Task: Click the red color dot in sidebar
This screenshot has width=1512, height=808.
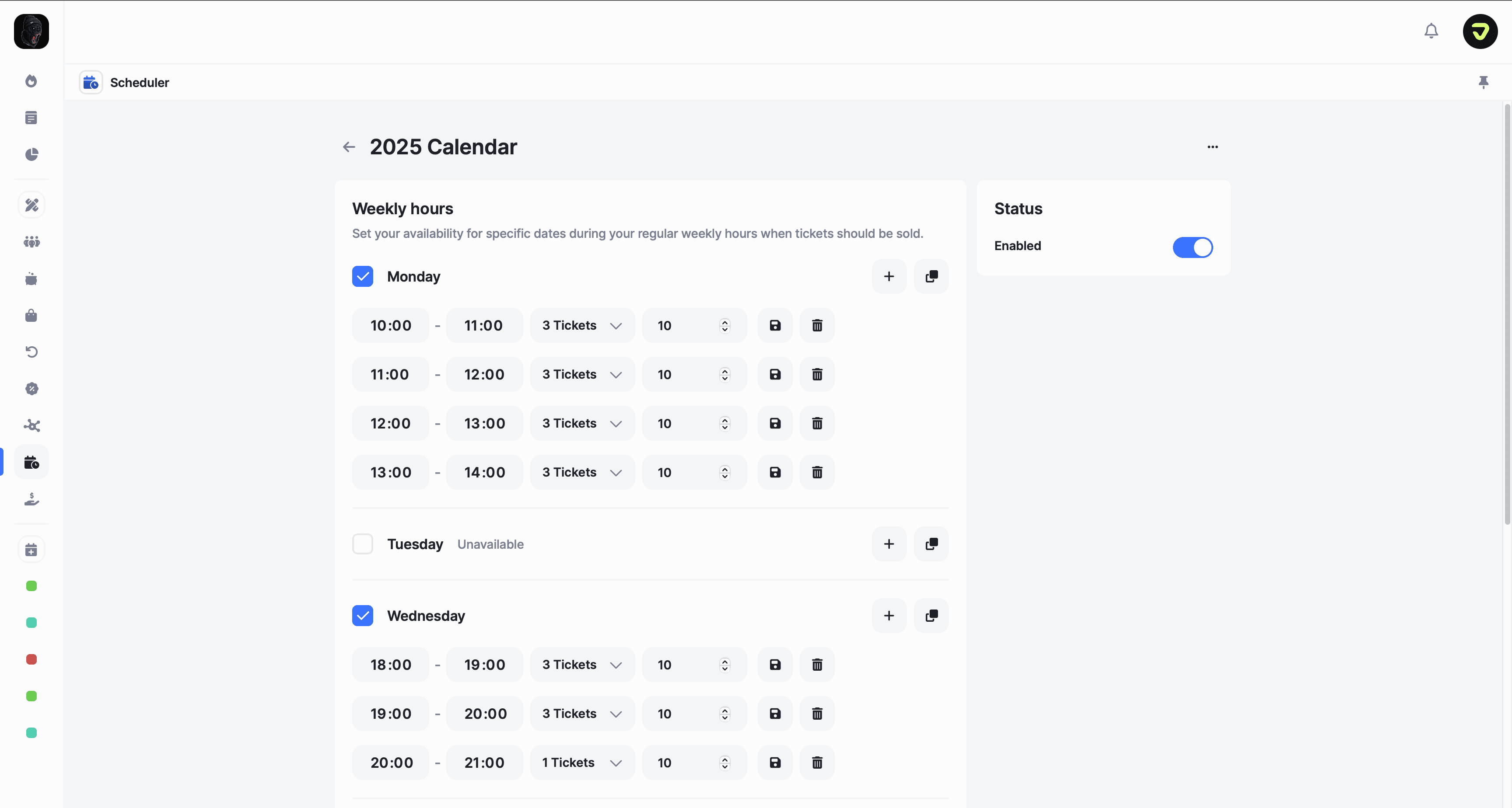Action: point(31,659)
